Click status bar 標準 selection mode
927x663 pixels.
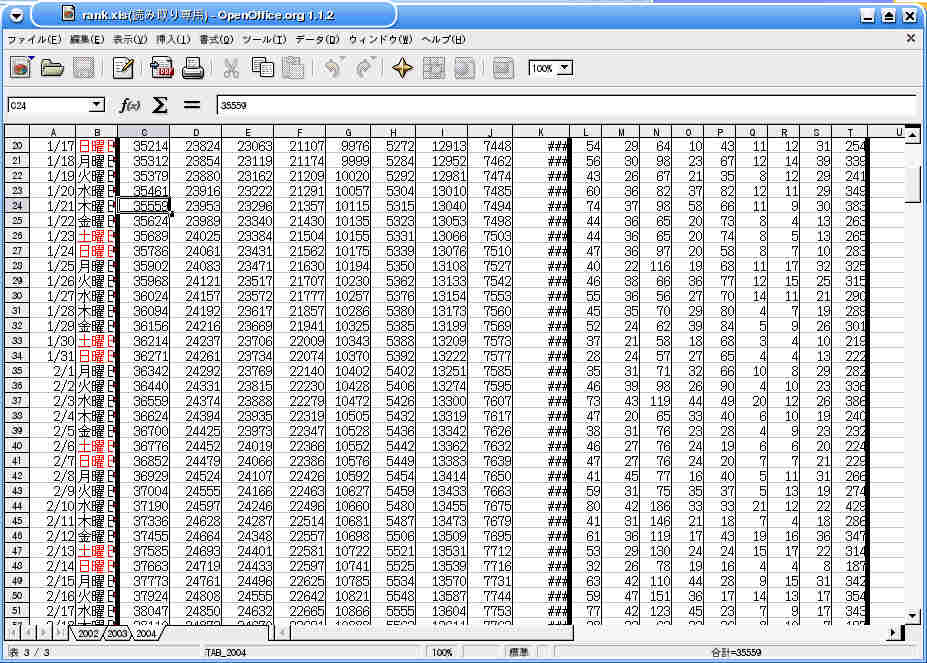click(x=518, y=652)
